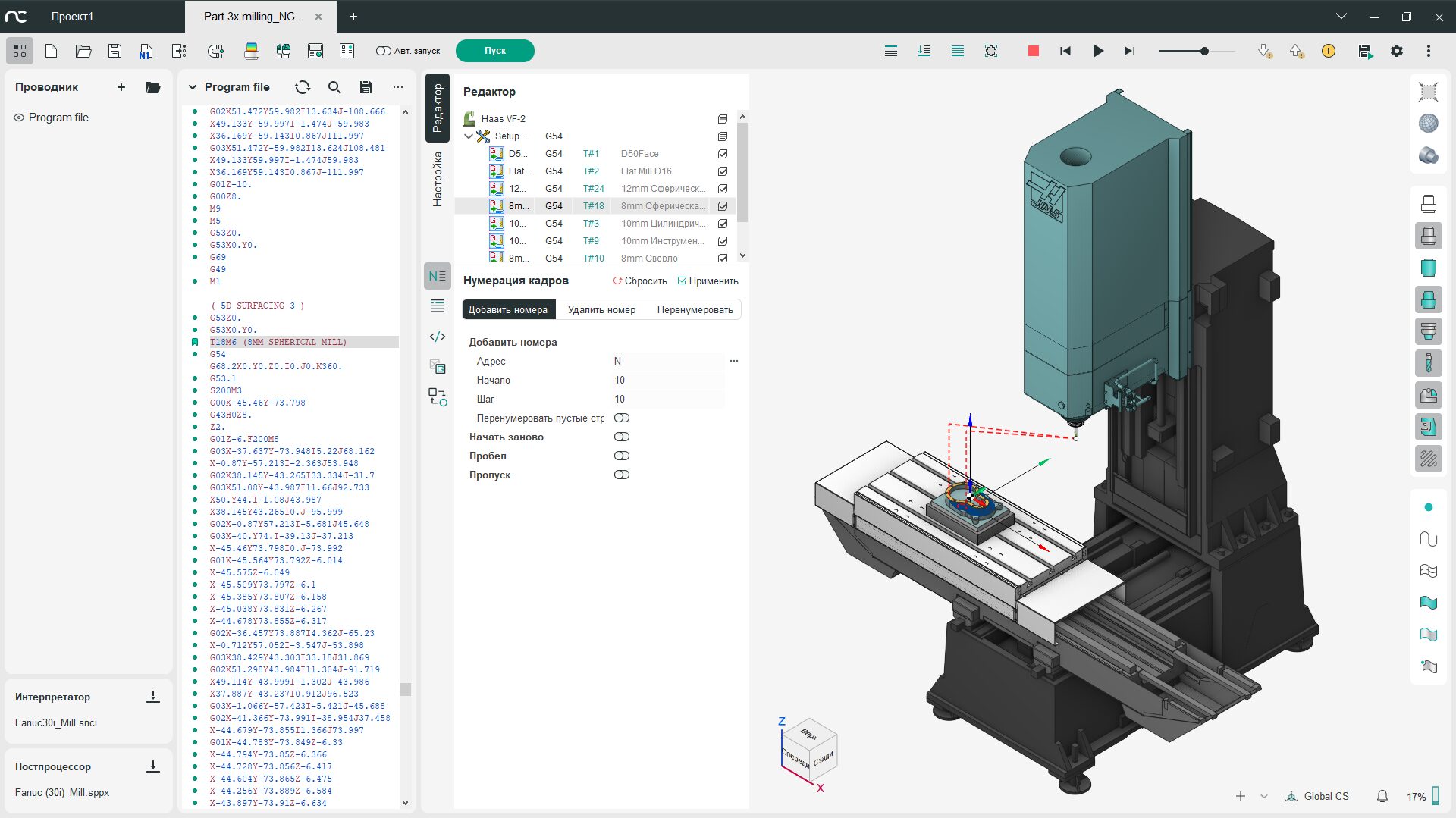Click the search icon in Program file panel
This screenshot has height=818, width=1456.
(x=334, y=87)
